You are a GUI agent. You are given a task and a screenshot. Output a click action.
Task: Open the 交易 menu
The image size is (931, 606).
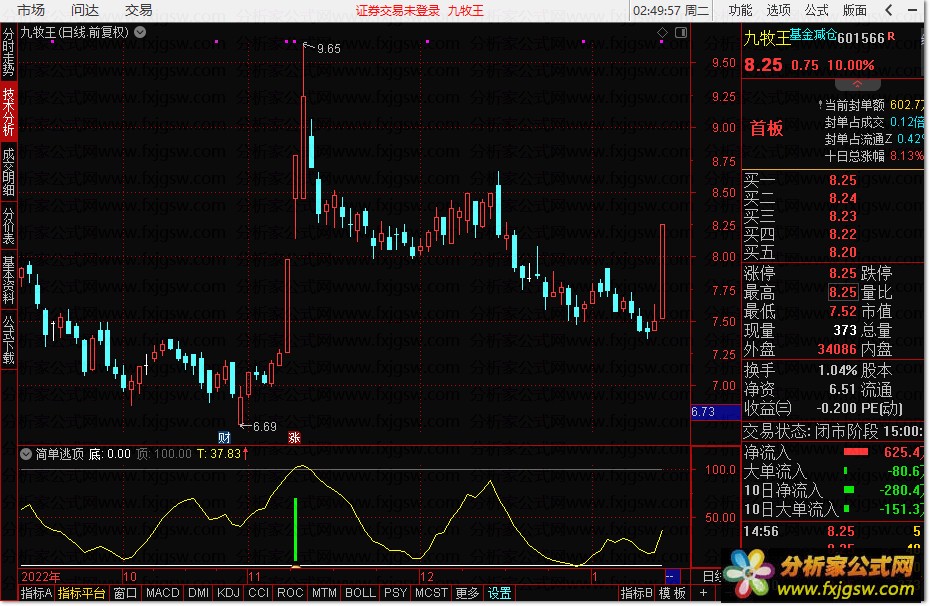point(138,10)
